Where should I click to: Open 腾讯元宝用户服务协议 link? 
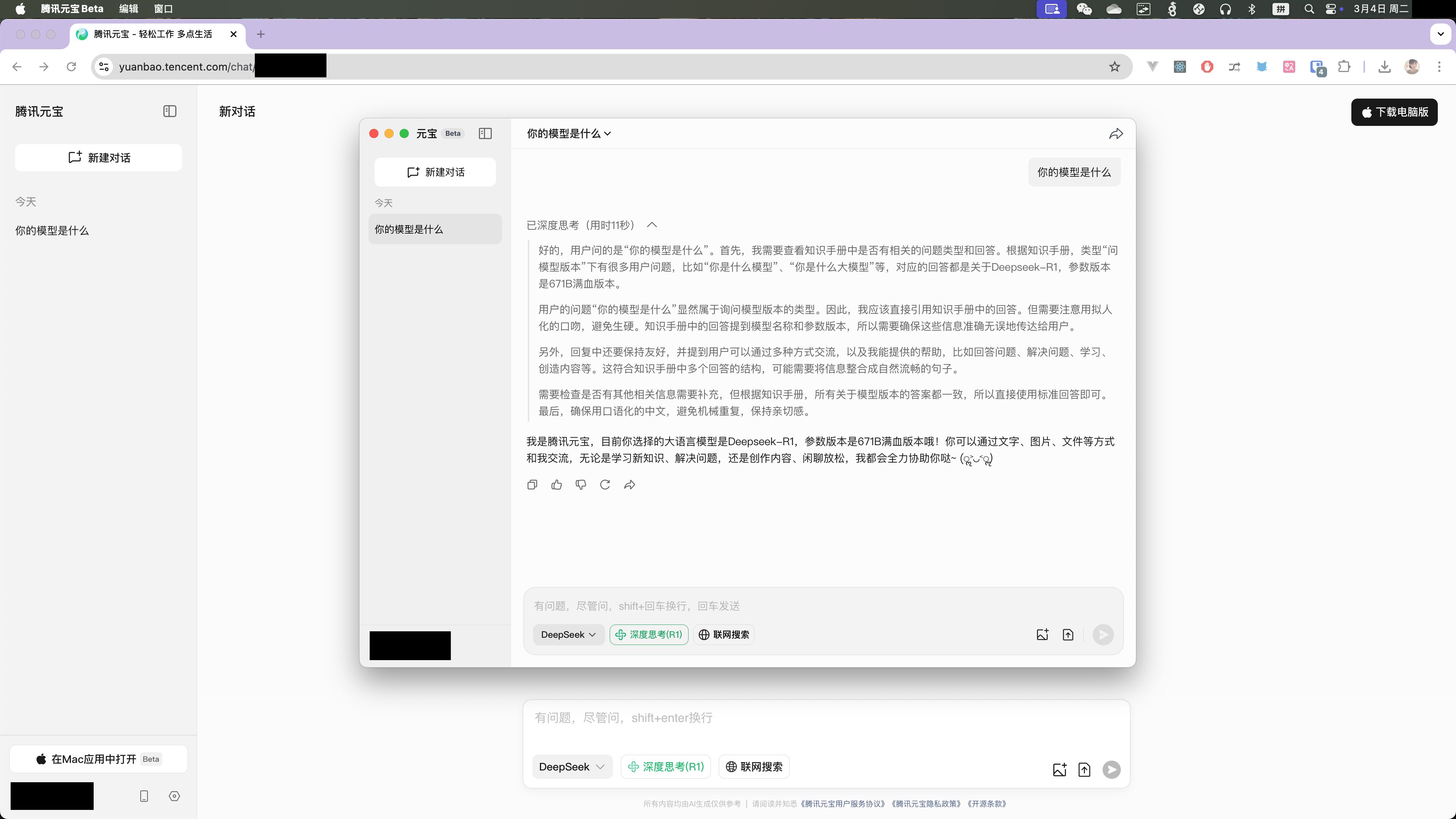(843, 804)
